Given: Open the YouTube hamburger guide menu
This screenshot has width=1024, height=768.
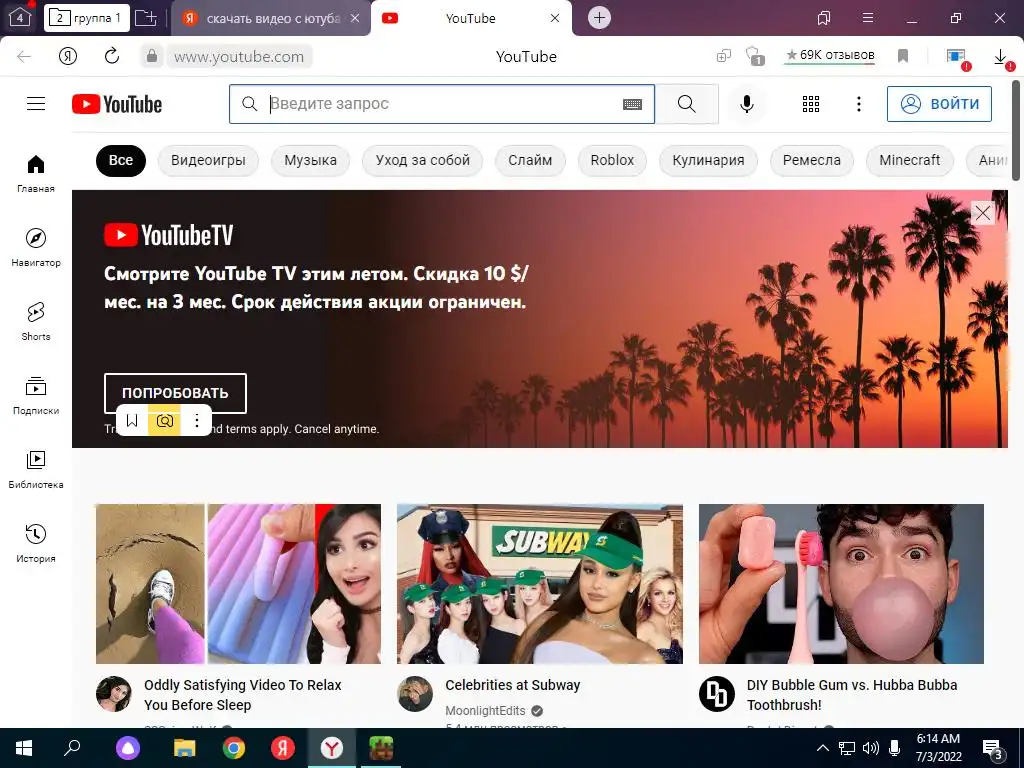Looking at the screenshot, I should pyautogui.click(x=36, y=104).
